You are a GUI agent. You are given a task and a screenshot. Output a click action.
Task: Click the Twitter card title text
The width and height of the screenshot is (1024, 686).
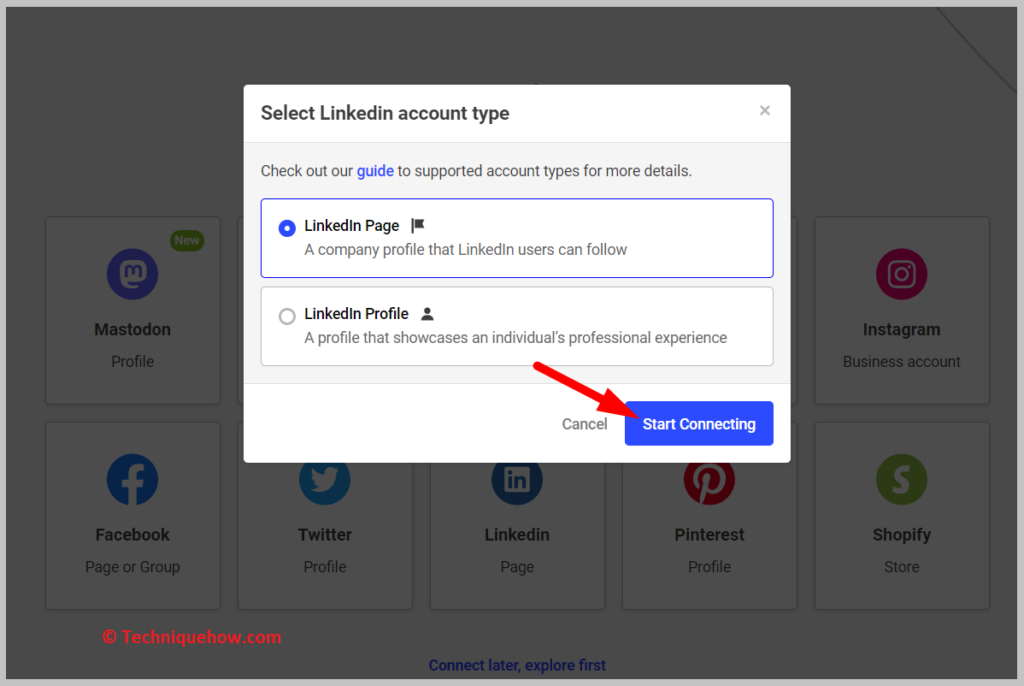[x=325, y=534]
